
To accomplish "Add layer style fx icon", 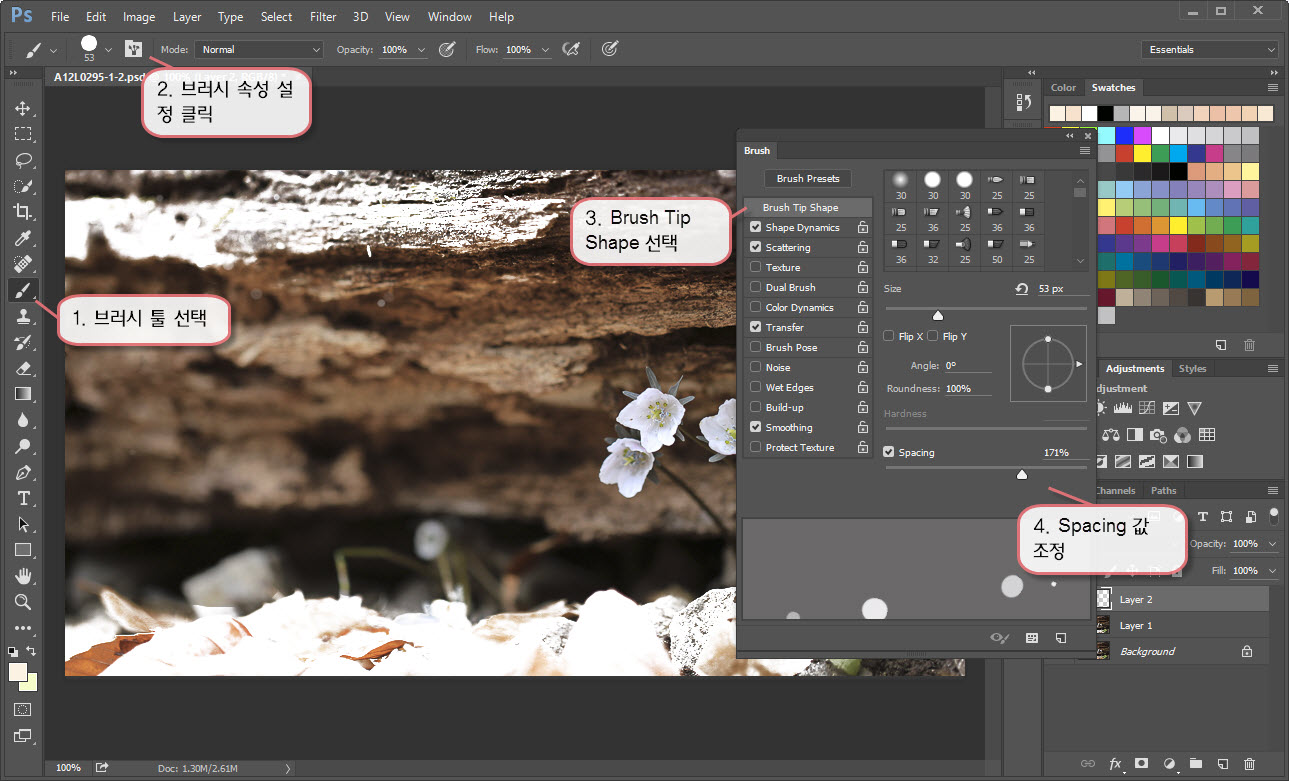I will tap(1116, 763).
